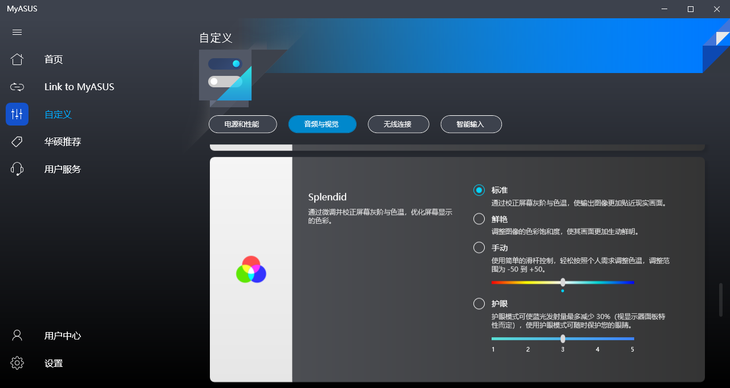Open the settings gear icon
The width and height of the screenshot is (730, 388).
17,363
